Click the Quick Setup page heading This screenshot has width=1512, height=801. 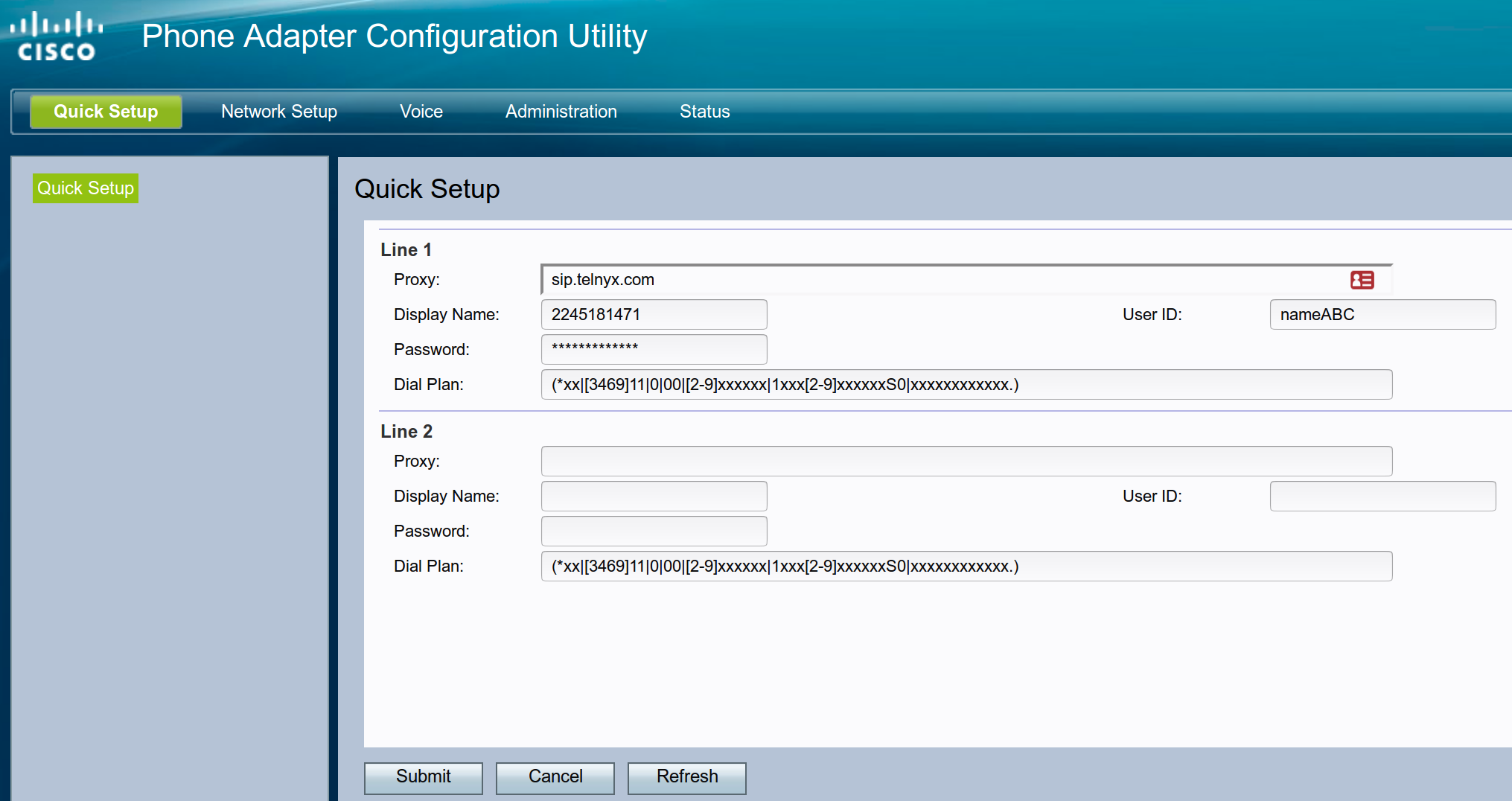427,189
